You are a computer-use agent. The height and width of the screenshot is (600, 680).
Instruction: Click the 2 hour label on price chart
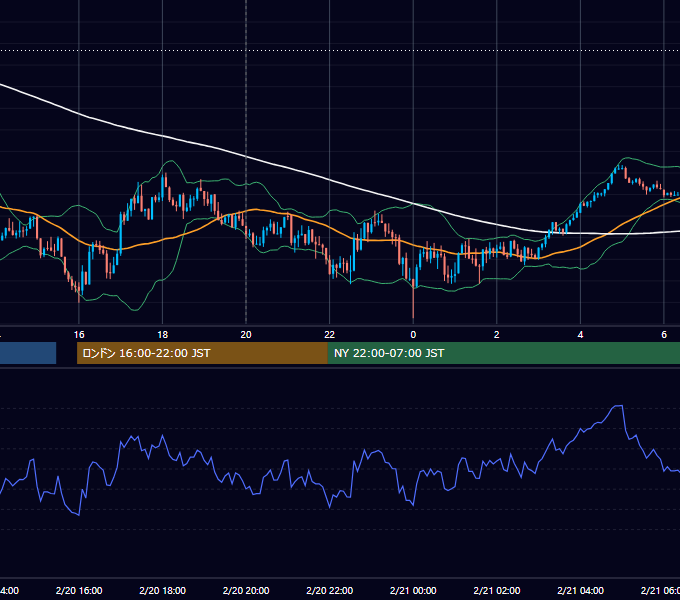point(497,335)
